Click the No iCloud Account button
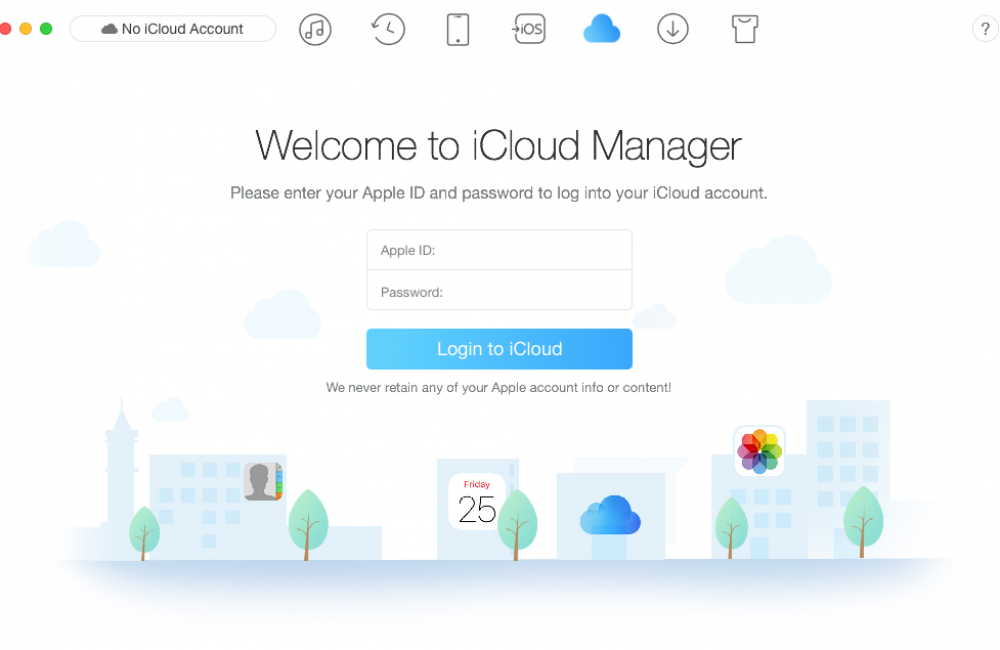The height and width of the screenshot is (650, 1000). [173, 29]
